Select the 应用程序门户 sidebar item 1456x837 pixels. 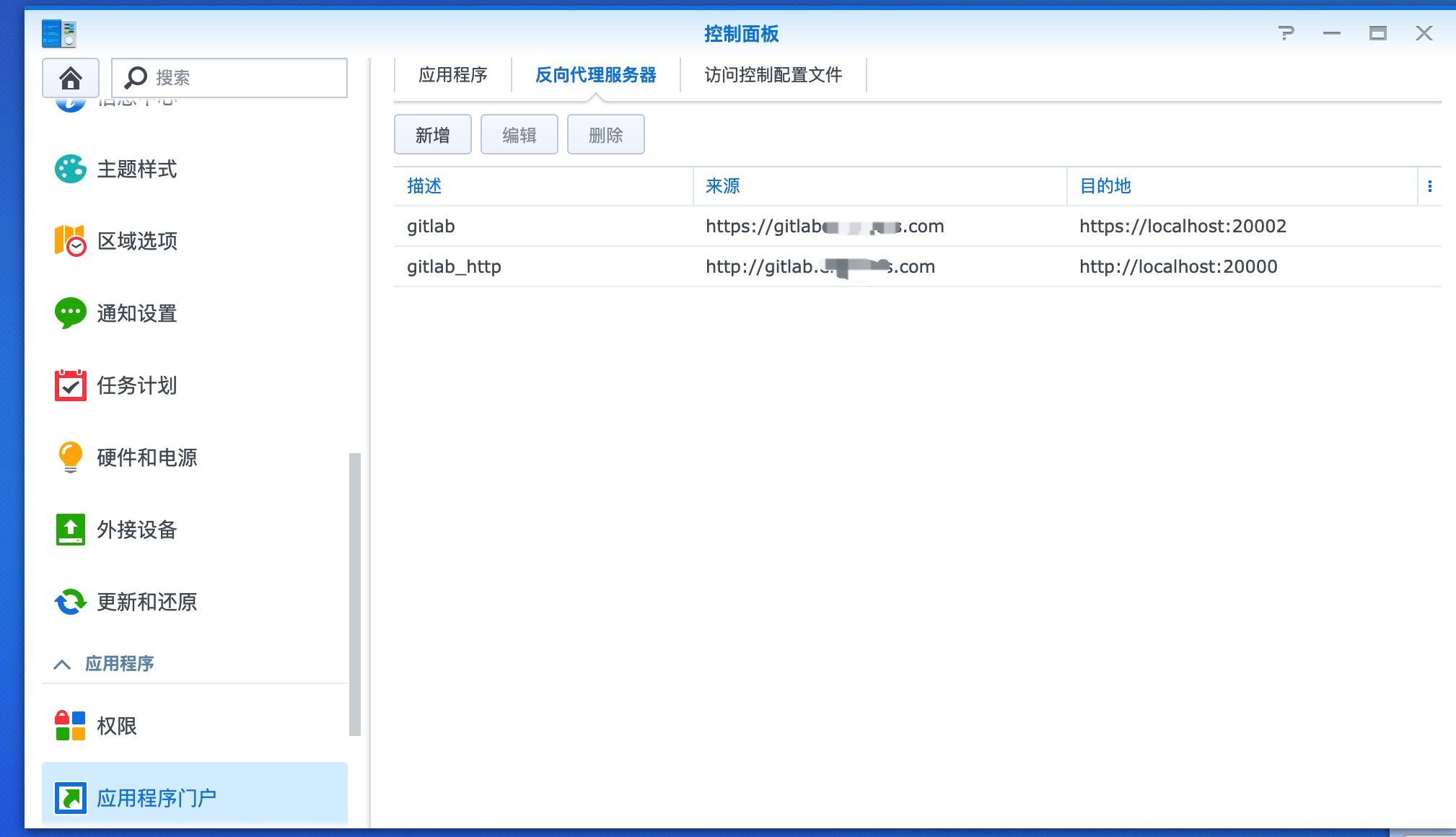195,795
